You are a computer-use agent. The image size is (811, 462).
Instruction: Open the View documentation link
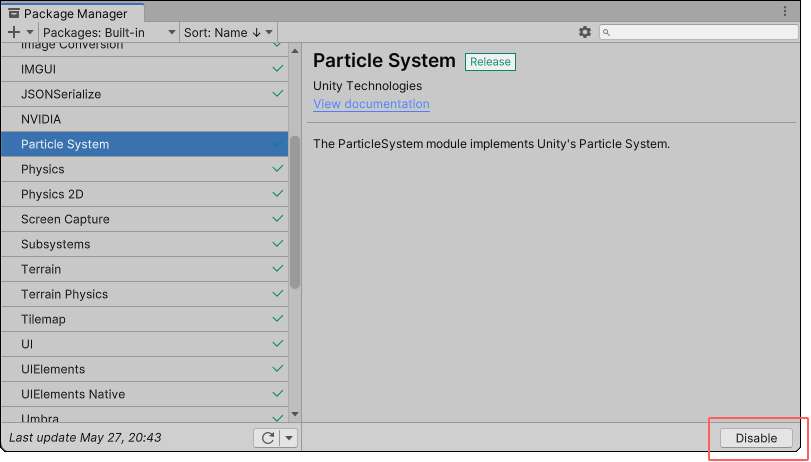pyautogui.click(x=371, y=104)
